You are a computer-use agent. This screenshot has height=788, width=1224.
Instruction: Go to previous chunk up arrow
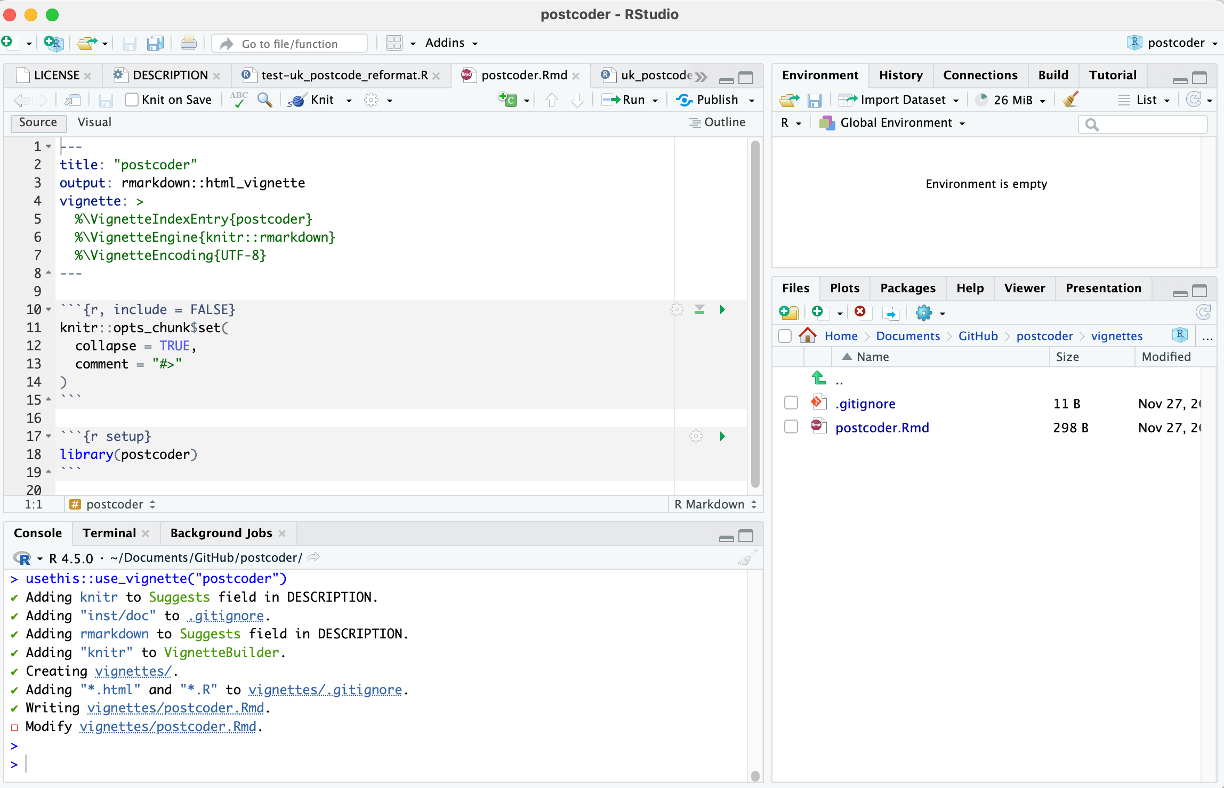[x=552, y=100]
